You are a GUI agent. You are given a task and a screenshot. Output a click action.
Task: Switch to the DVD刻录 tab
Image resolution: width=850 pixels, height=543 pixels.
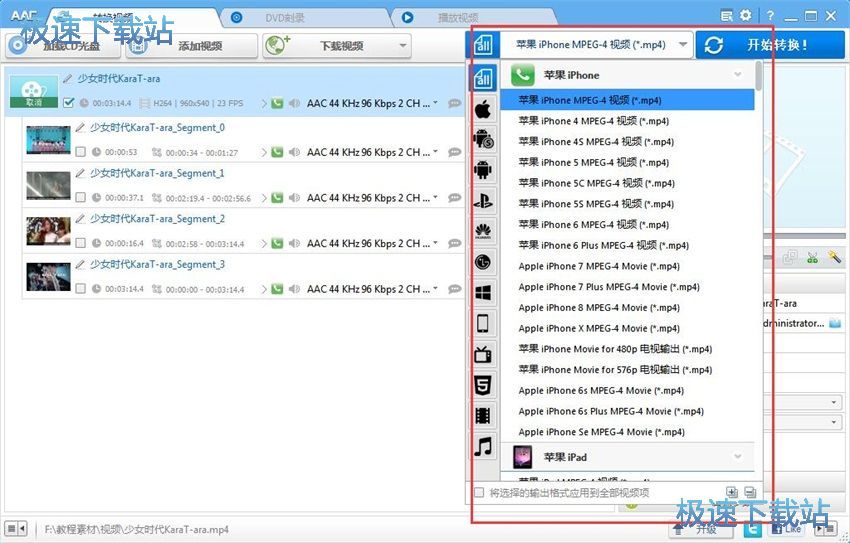[x=305, y=18]
